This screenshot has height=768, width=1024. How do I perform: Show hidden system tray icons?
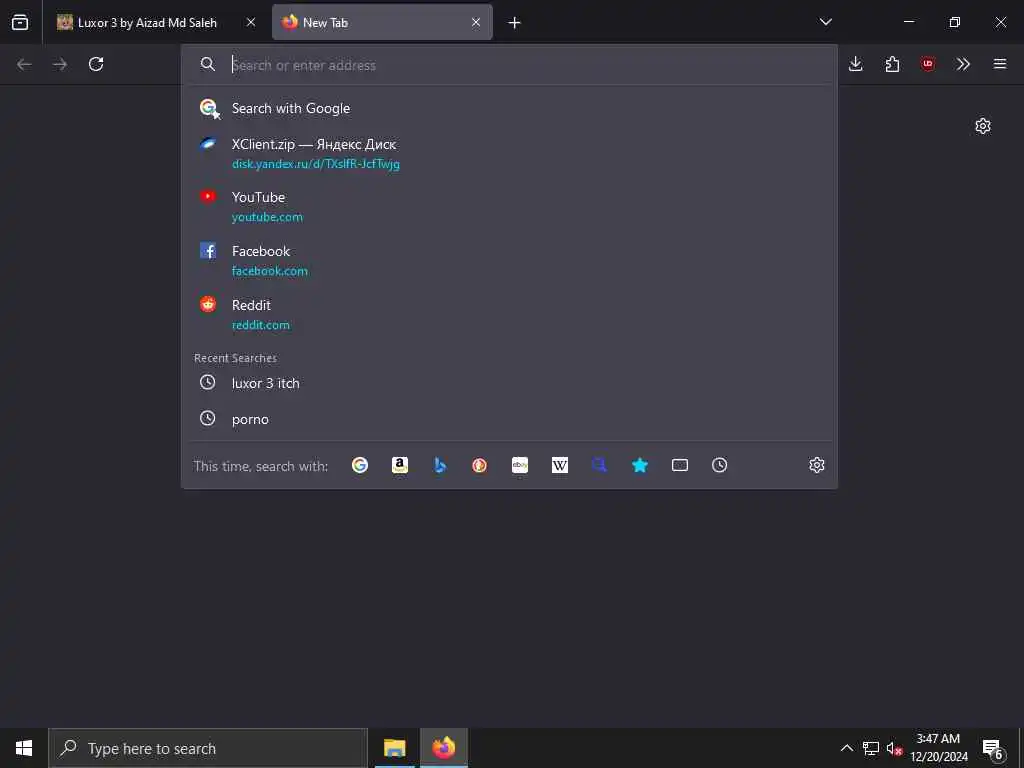pos(846,748)
